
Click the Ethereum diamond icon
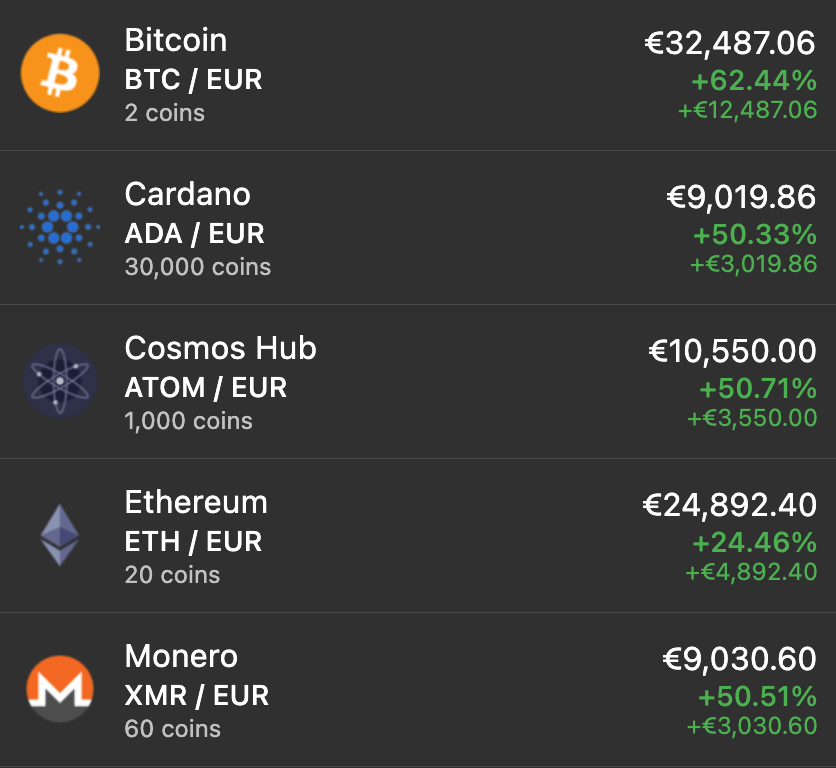click(x=60, y=535)
